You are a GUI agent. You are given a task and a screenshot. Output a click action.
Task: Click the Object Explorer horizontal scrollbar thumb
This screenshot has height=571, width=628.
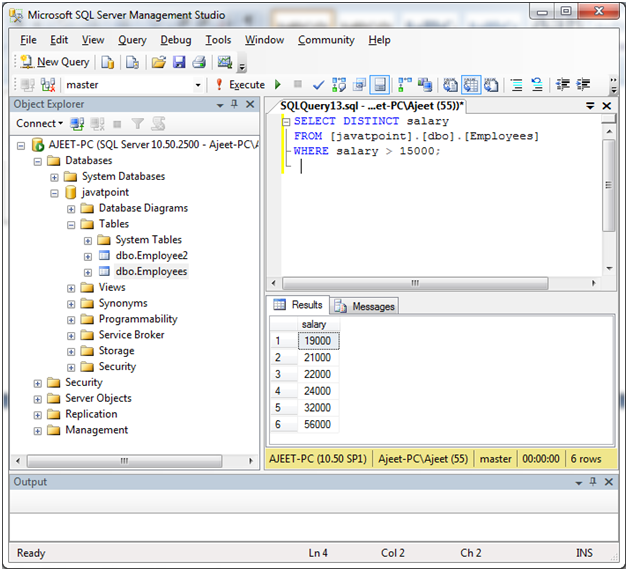point(124,461)
